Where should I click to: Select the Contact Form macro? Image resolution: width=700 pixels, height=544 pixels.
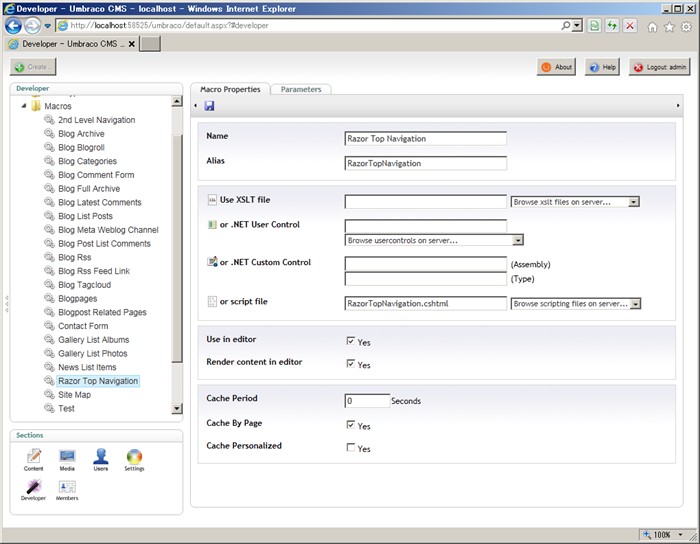point(83,326)
